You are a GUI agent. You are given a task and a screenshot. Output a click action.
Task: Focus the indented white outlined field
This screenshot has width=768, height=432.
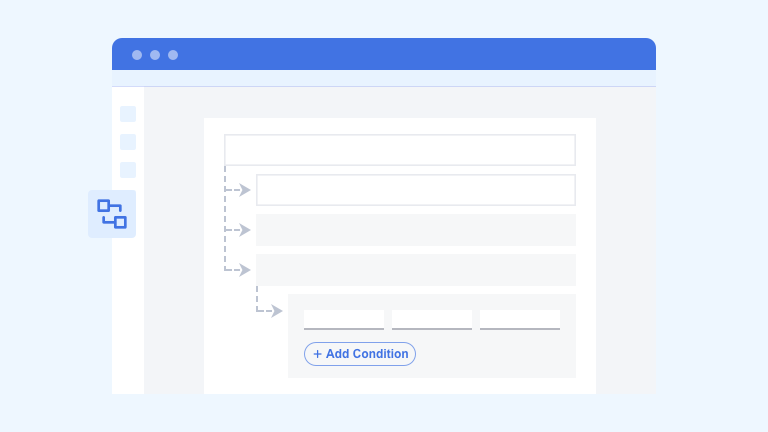416,190
